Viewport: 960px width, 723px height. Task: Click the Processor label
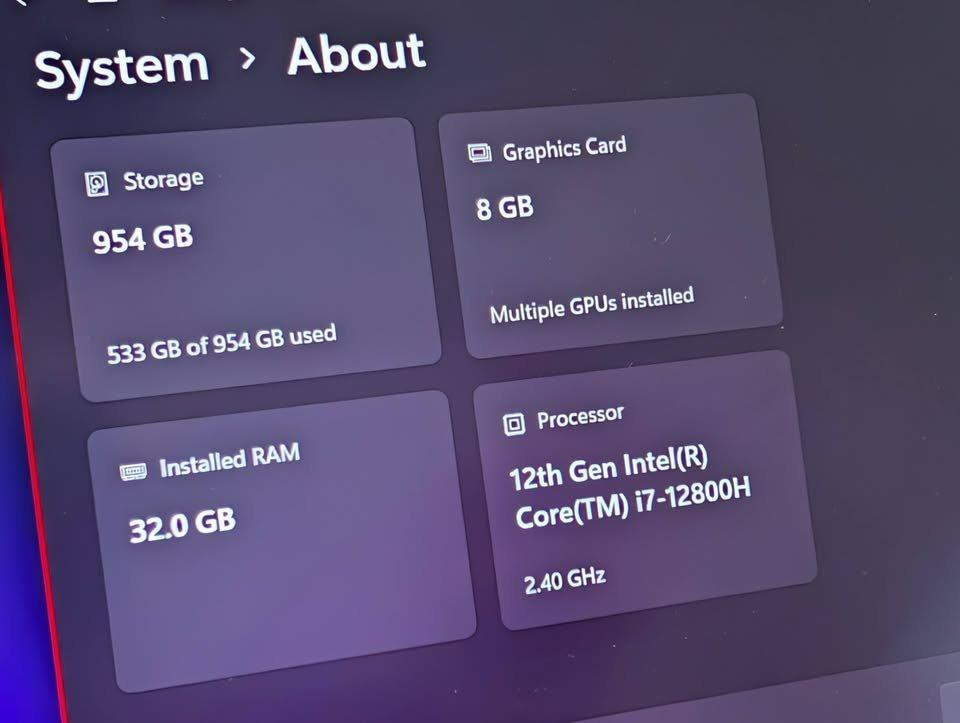tap(580, 417)
